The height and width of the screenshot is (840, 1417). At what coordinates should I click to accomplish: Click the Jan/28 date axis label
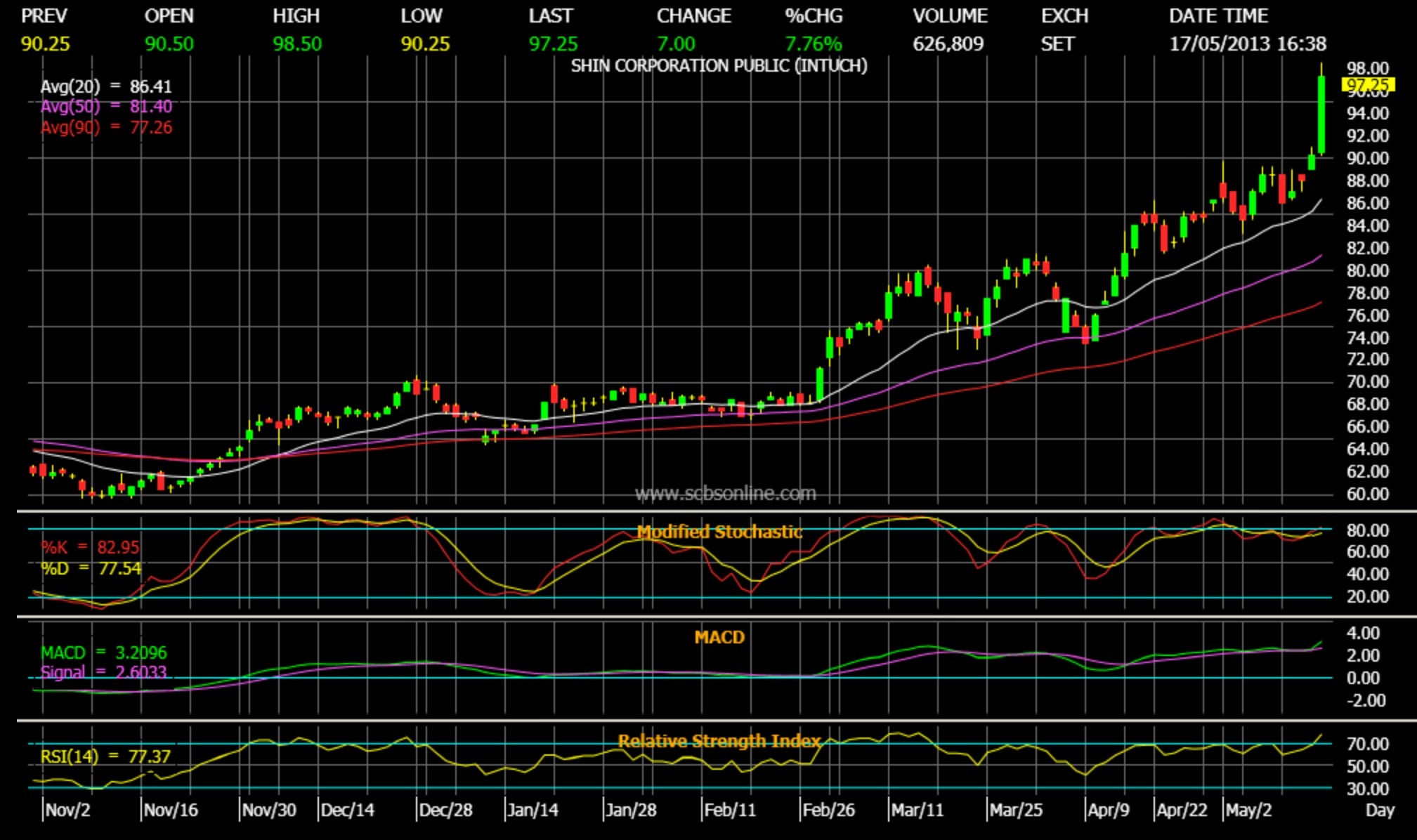(x=632, y=810)
